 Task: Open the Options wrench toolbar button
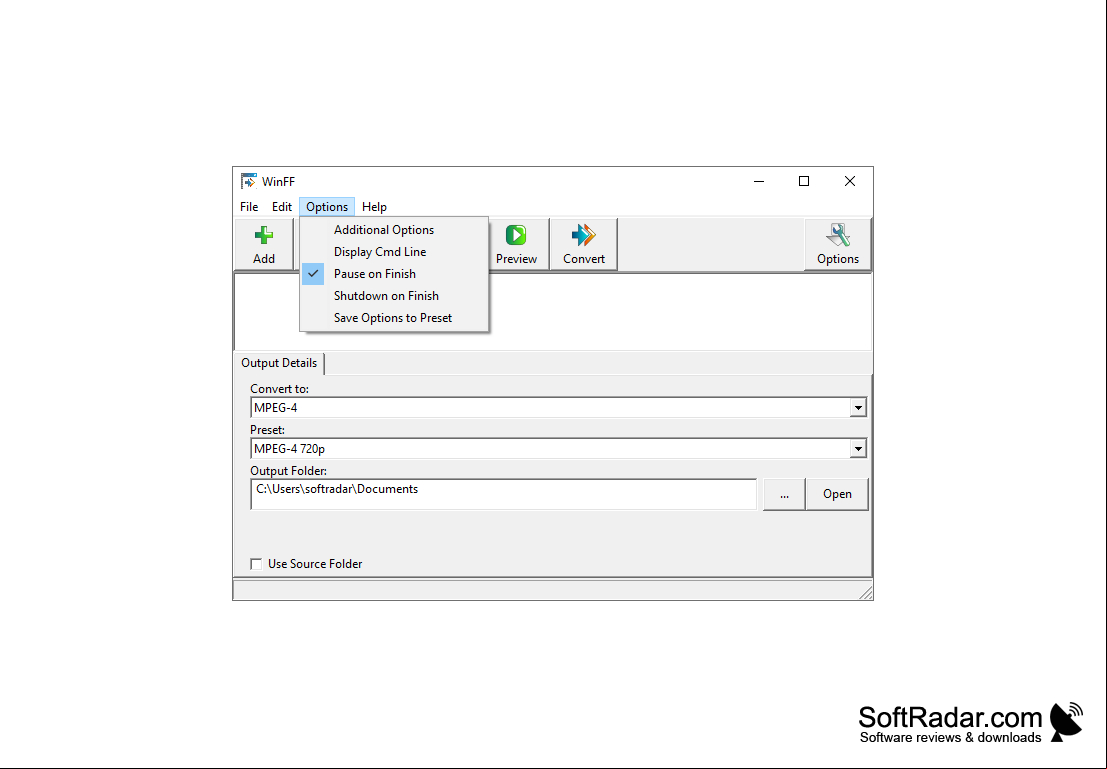pyautogui.click(x=838, y=244)
